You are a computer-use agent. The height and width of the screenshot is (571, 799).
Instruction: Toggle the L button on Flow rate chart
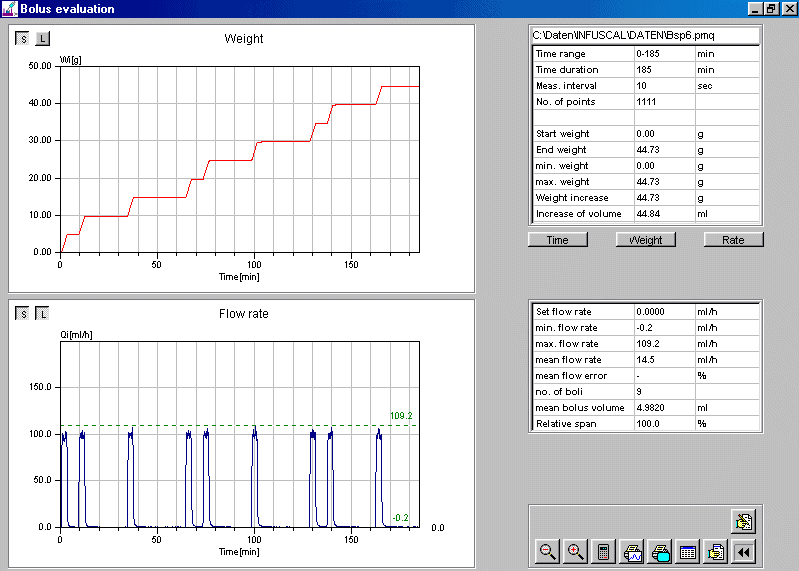tap(42, 313)
